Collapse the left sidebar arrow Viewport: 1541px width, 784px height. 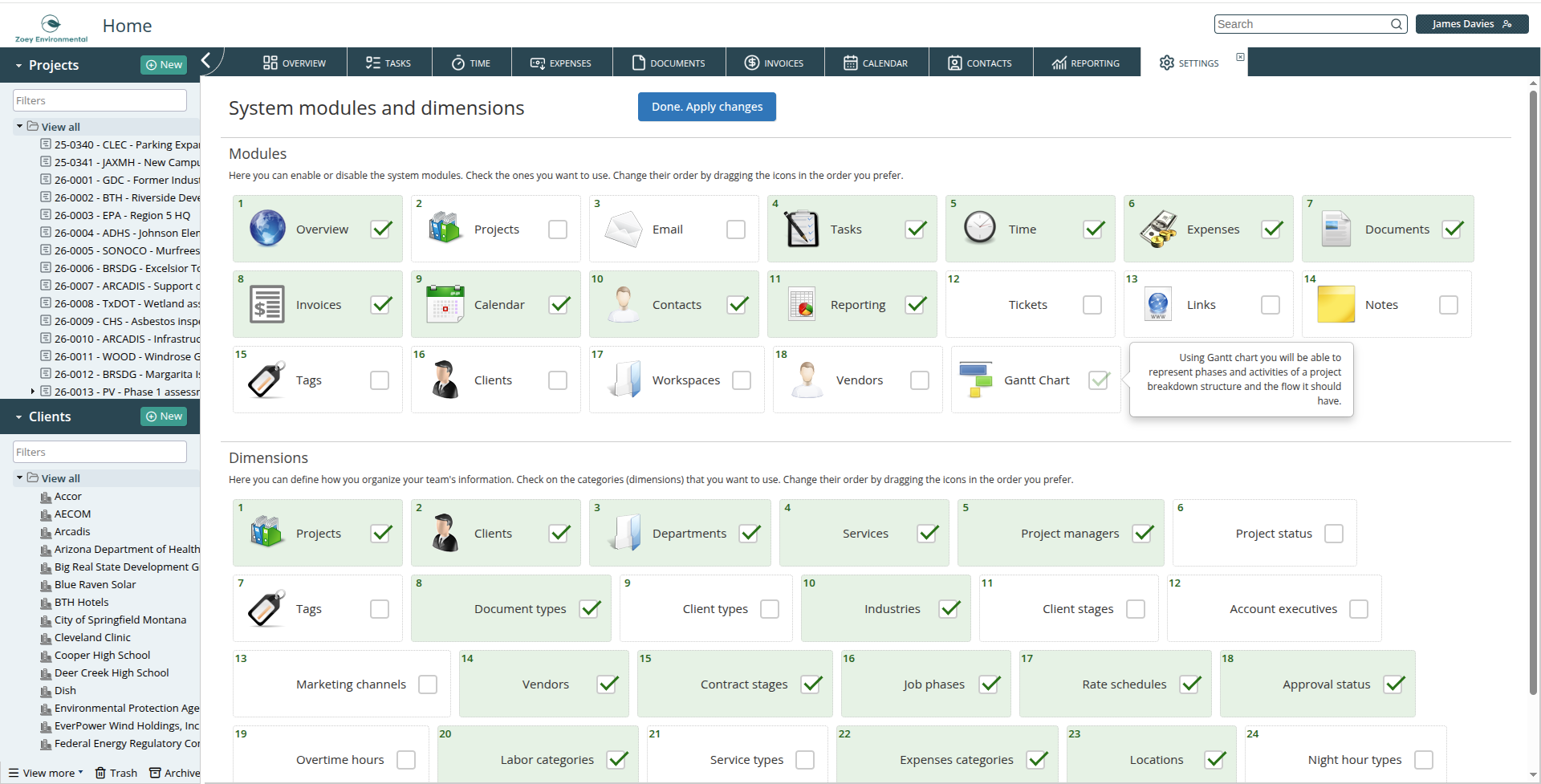[206, 60]
